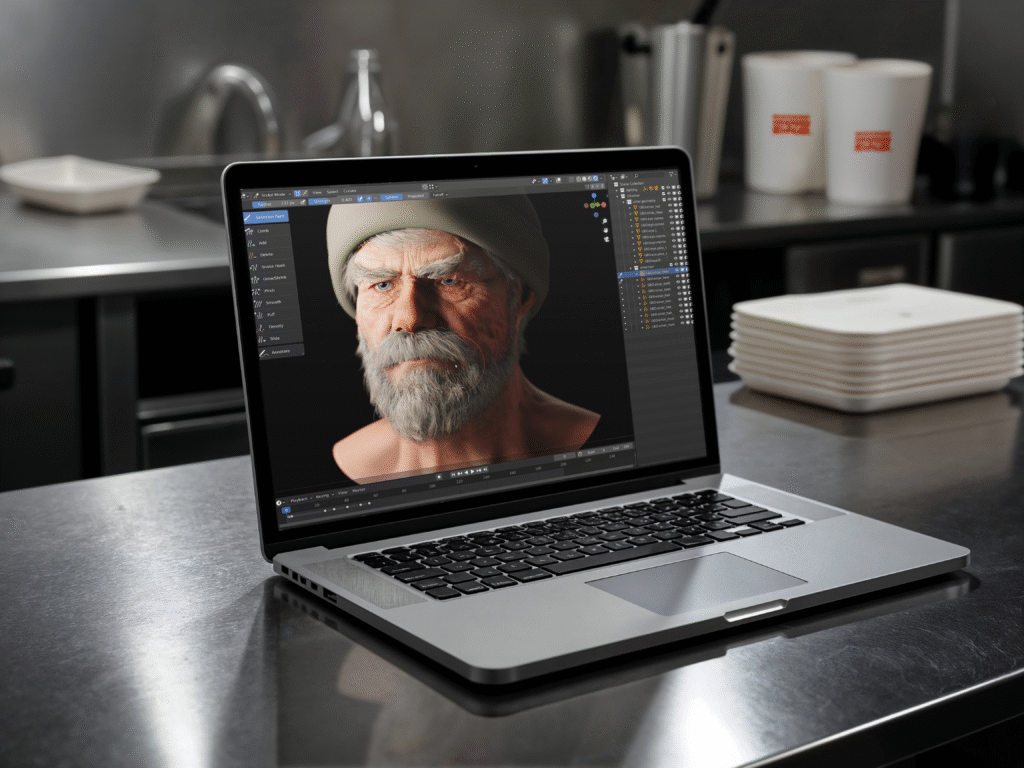Select the Annotate tool
The width and height of the screenshot is (1024, 768).
point(280,352)
